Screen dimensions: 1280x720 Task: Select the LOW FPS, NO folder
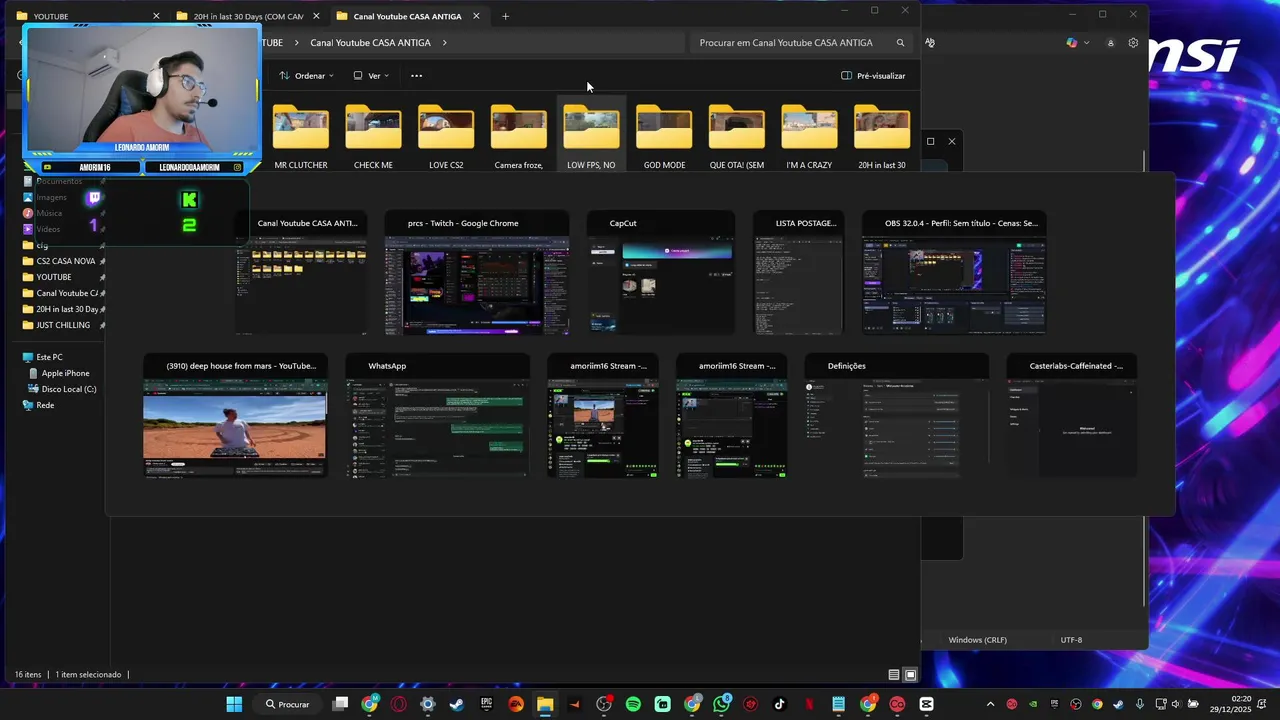tap(591, 134)
